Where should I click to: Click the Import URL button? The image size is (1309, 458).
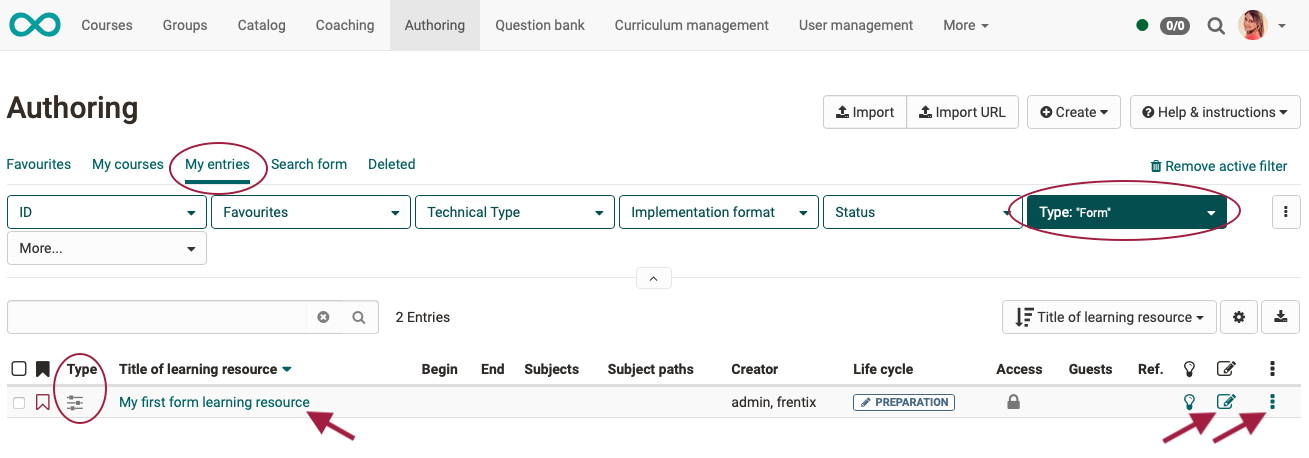(963, 112)
